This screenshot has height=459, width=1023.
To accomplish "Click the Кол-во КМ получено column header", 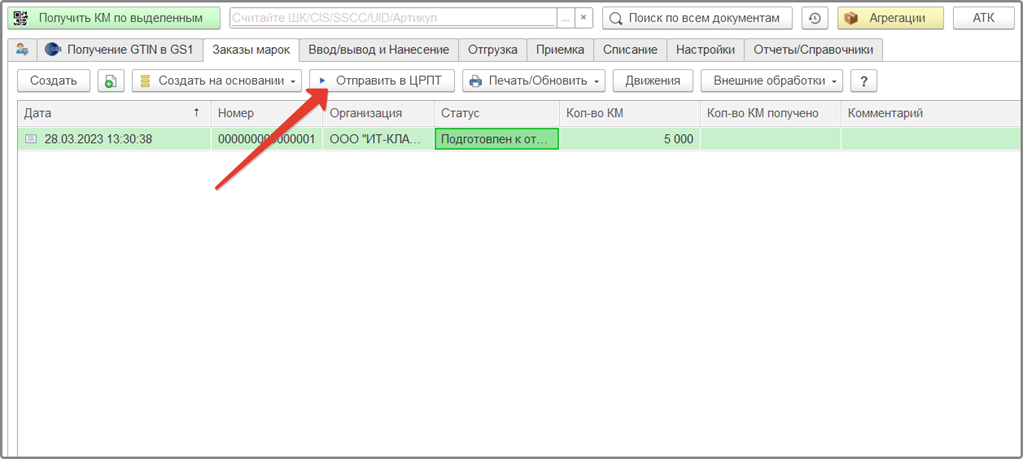I will click(771, 113).
